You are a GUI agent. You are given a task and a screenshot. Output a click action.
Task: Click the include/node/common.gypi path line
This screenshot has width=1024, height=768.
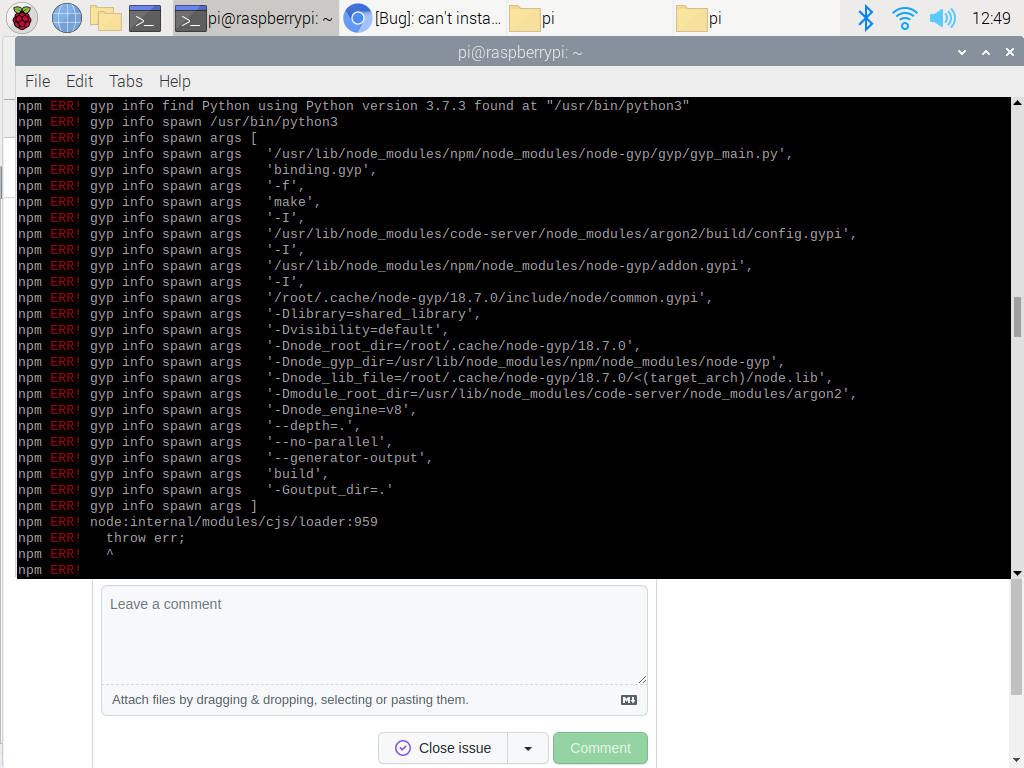click(x=490, y=298)
